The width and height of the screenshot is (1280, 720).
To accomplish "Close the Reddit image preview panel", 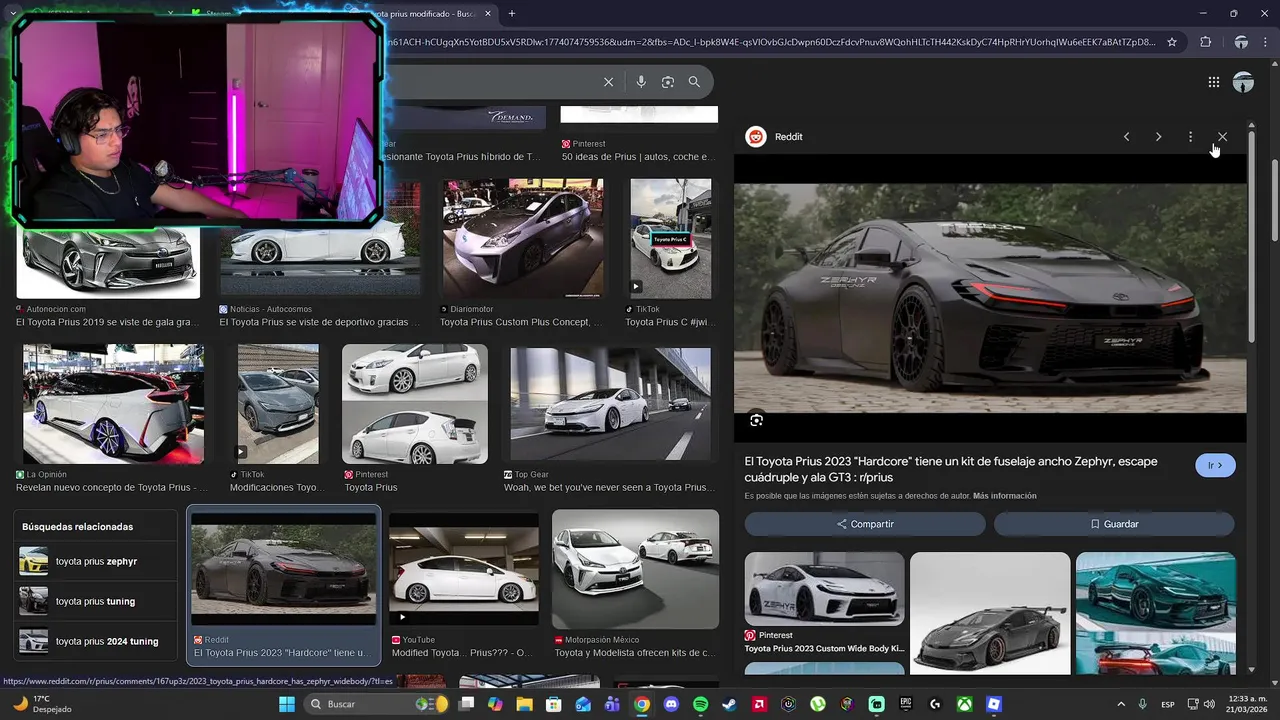I will pos(1222,137).
